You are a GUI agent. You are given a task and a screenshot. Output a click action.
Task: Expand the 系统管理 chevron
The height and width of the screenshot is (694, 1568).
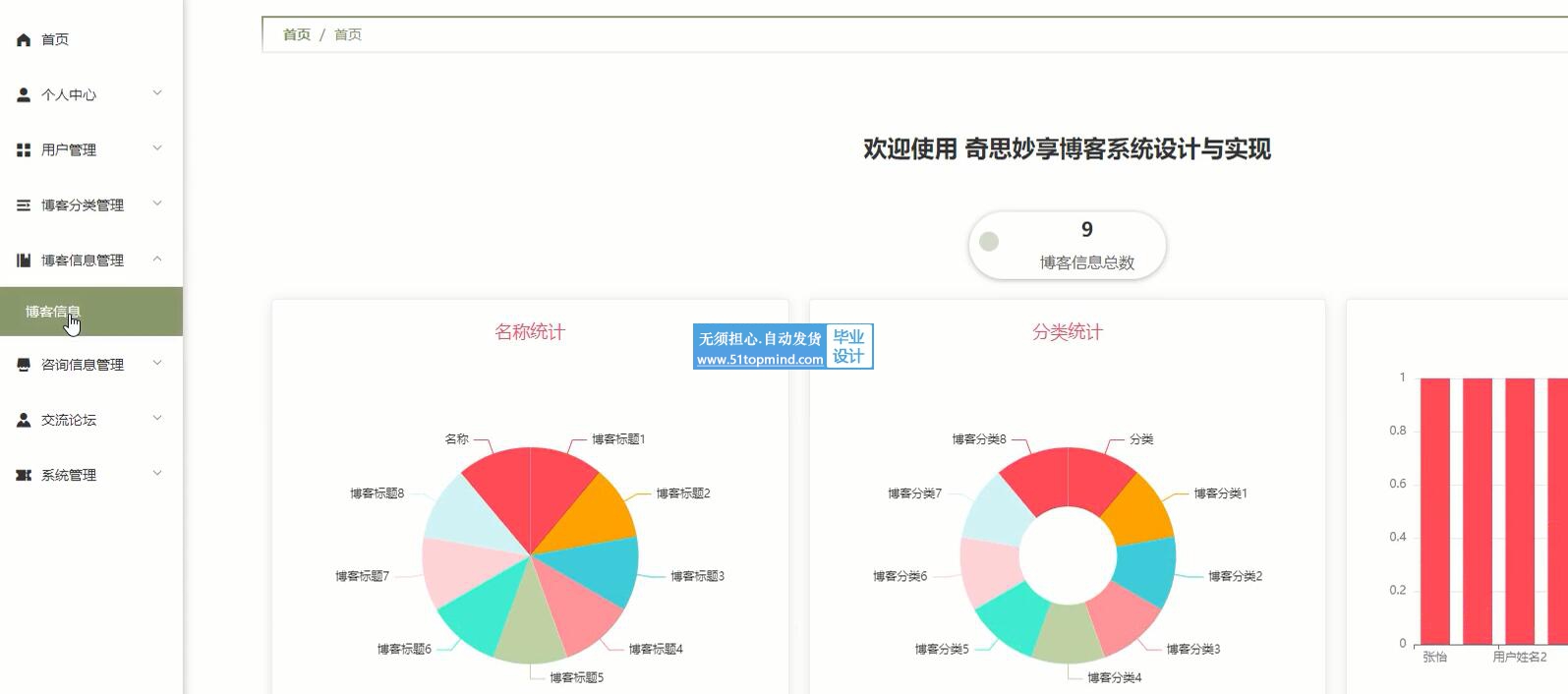[x=157, y=473]
